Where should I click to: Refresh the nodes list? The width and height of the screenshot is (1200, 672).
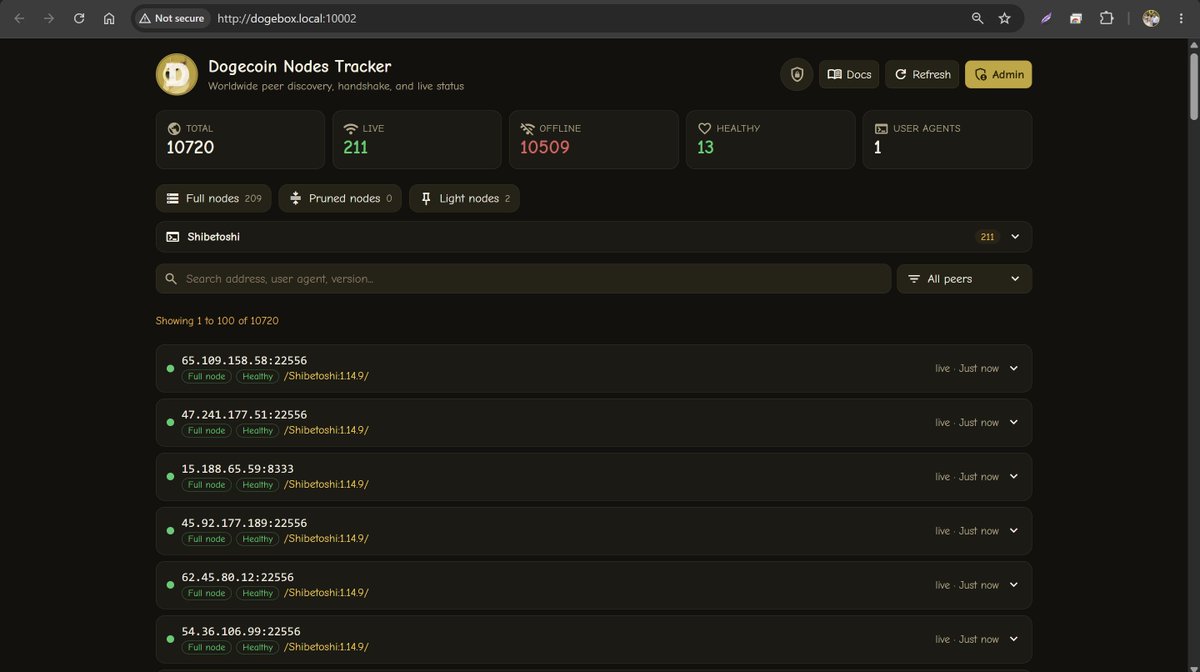(x=922, y=75)
